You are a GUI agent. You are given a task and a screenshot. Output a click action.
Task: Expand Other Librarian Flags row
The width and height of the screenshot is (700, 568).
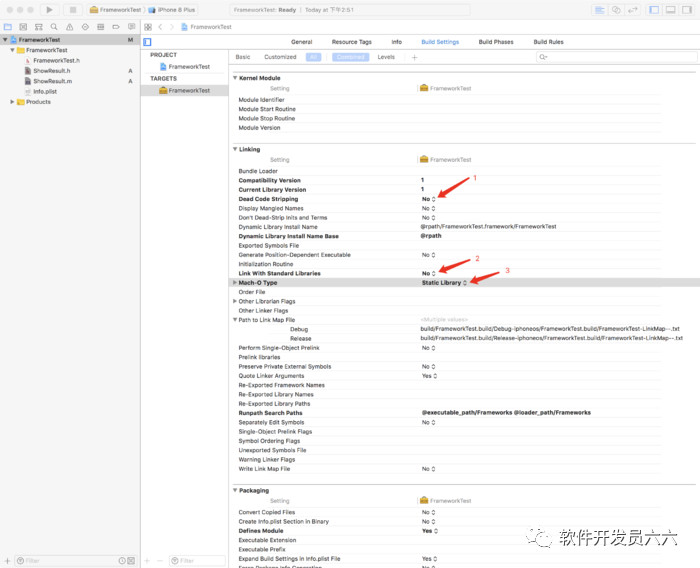pos(235,301)
